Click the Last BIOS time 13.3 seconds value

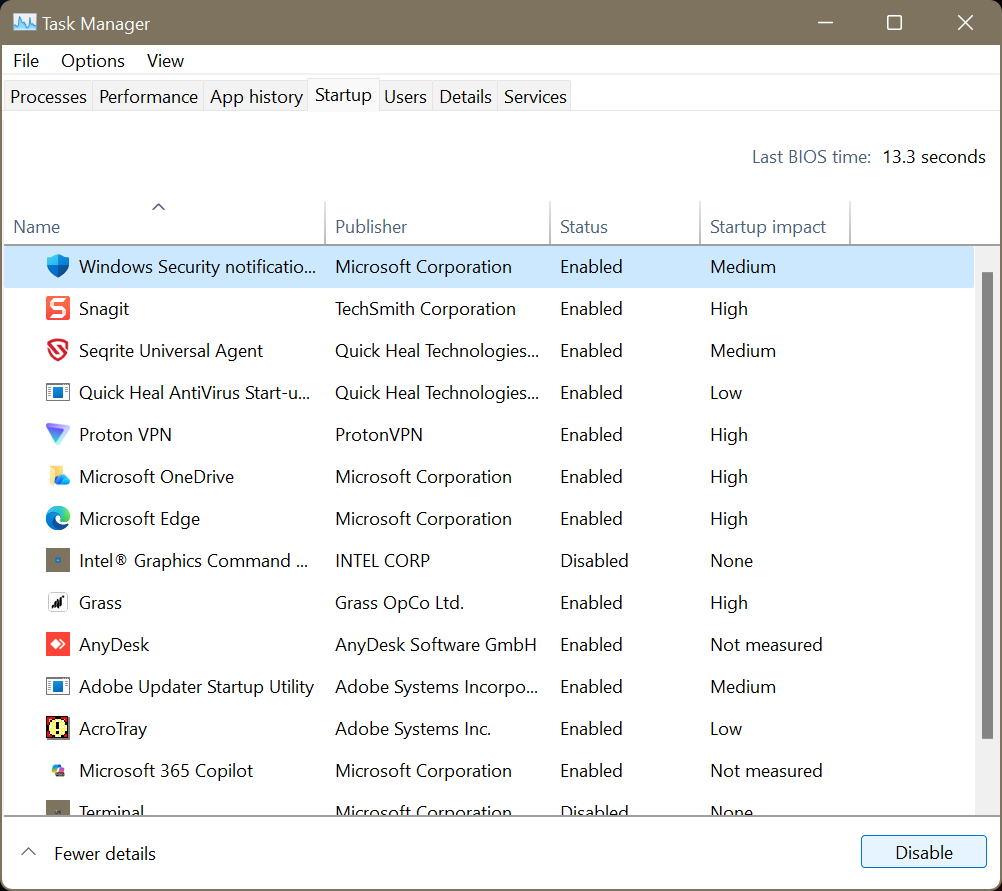[x=934, y=157]
